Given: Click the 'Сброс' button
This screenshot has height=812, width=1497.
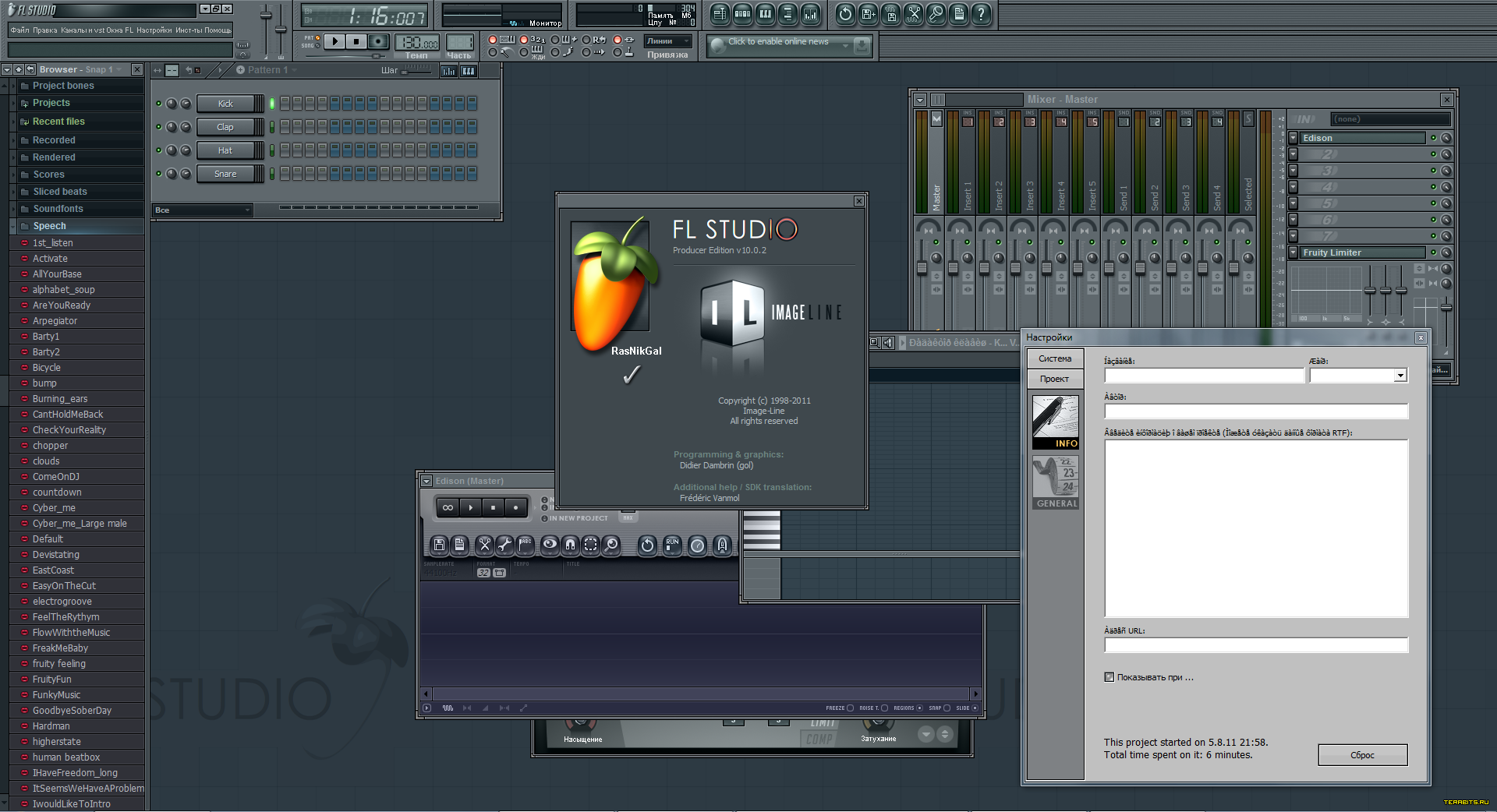Looking at the screenshot, I should (1362, 755).
